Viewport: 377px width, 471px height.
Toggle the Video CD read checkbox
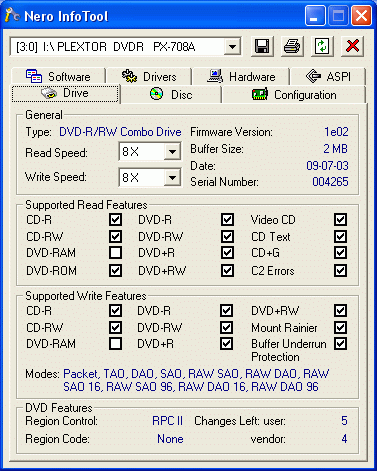[340, 219]
